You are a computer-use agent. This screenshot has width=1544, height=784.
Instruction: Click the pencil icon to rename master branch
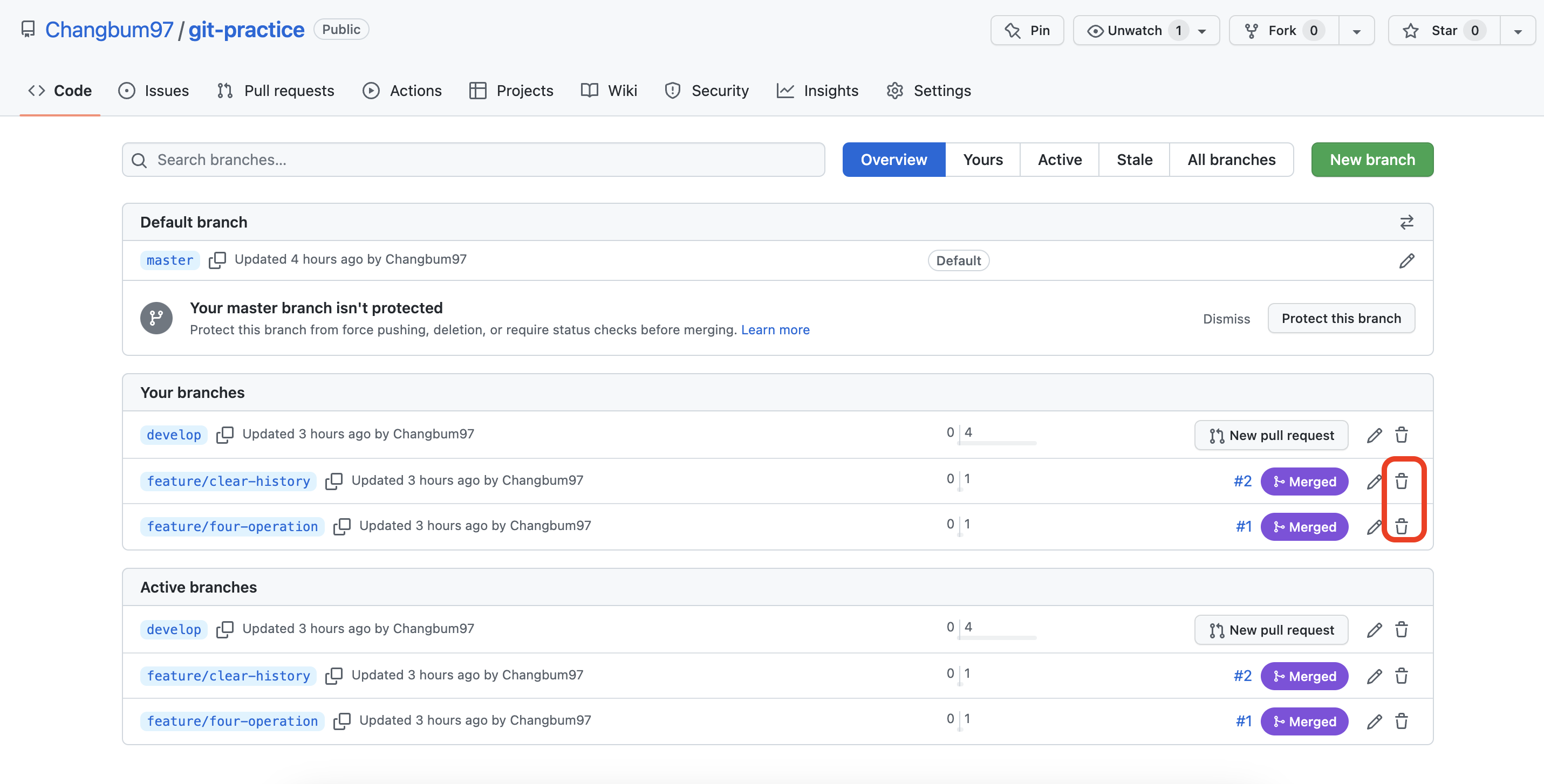coord(1406,260)
